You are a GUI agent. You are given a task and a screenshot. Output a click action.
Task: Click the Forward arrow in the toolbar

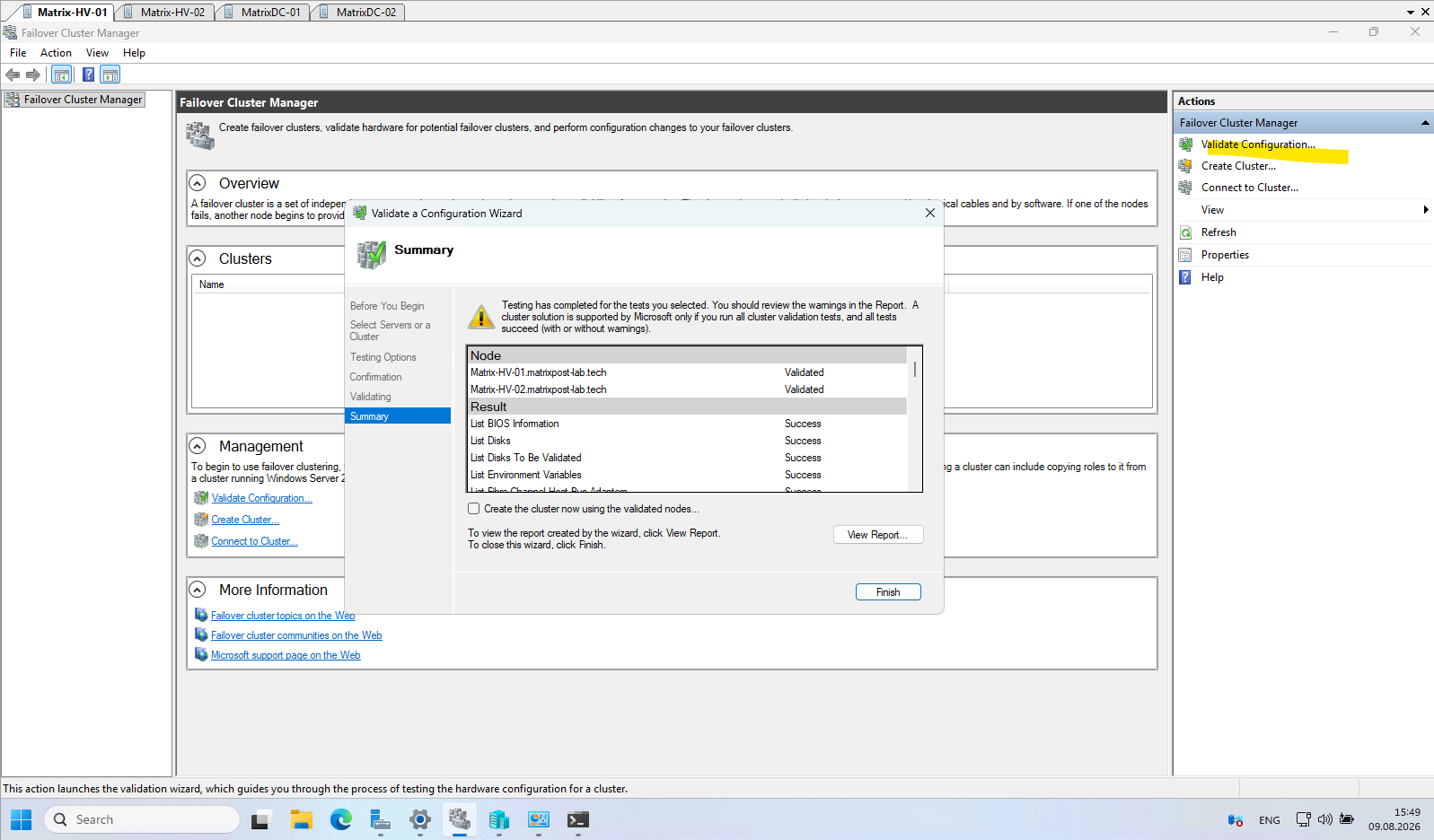pos(33,74)
